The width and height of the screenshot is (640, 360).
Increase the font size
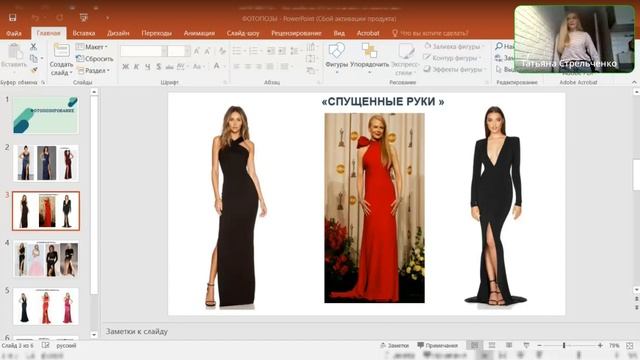point(197,51)
